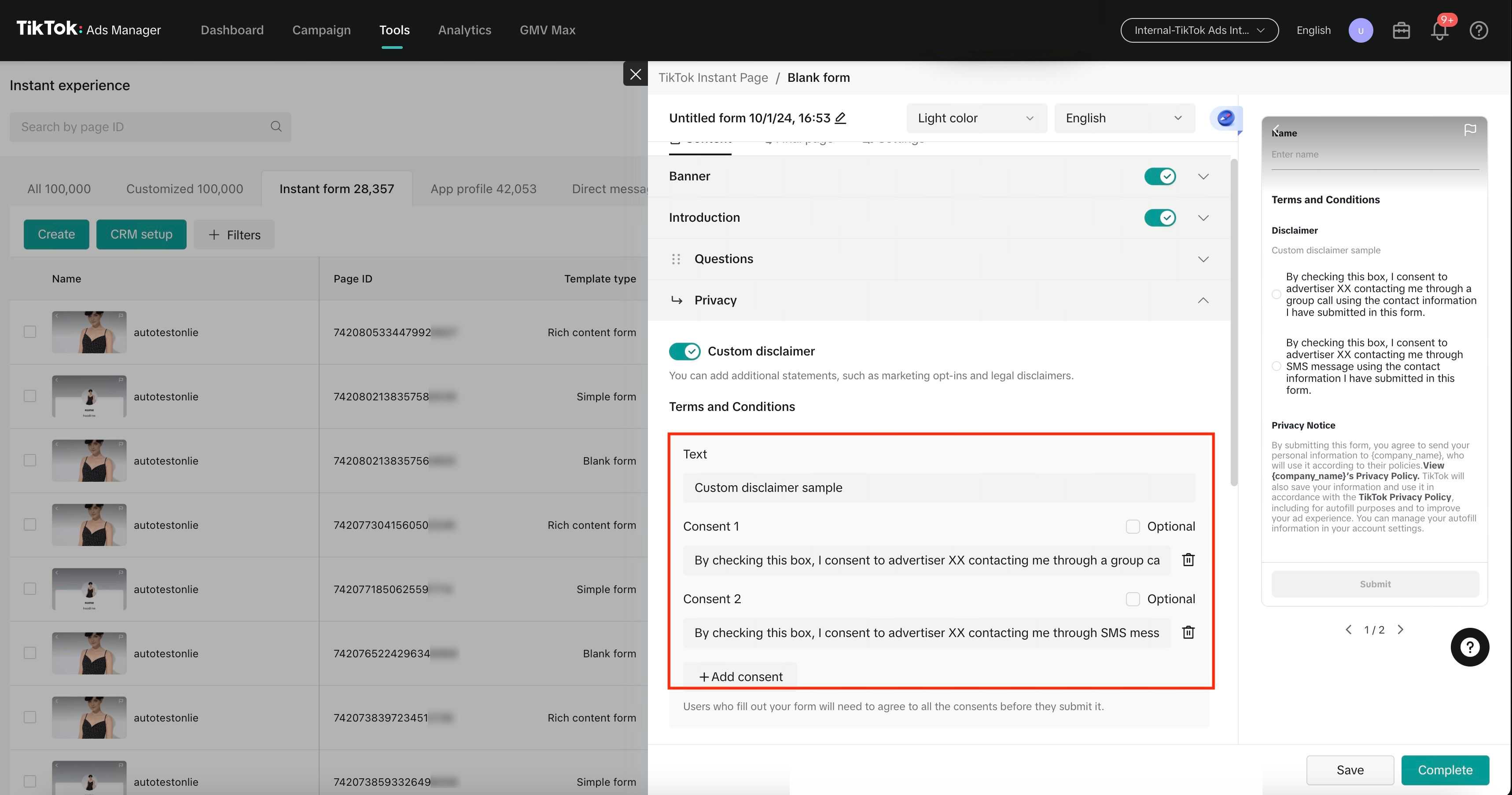Expand the Questions section chevron

tap(1203, 259)
